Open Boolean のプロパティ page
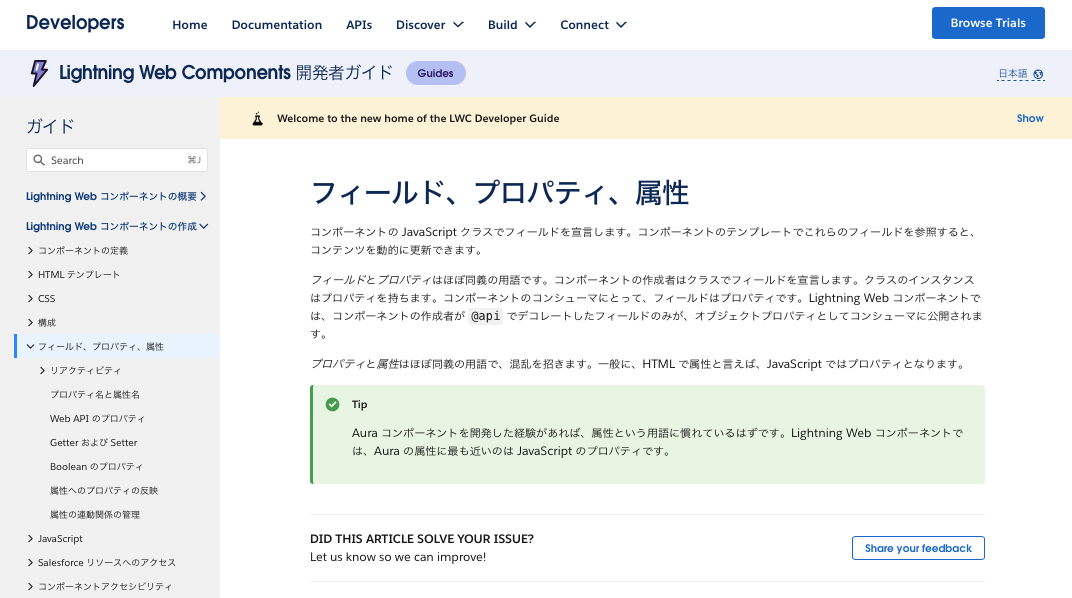The width and height of the screenshot is (1072, 598). coord(96,466)
